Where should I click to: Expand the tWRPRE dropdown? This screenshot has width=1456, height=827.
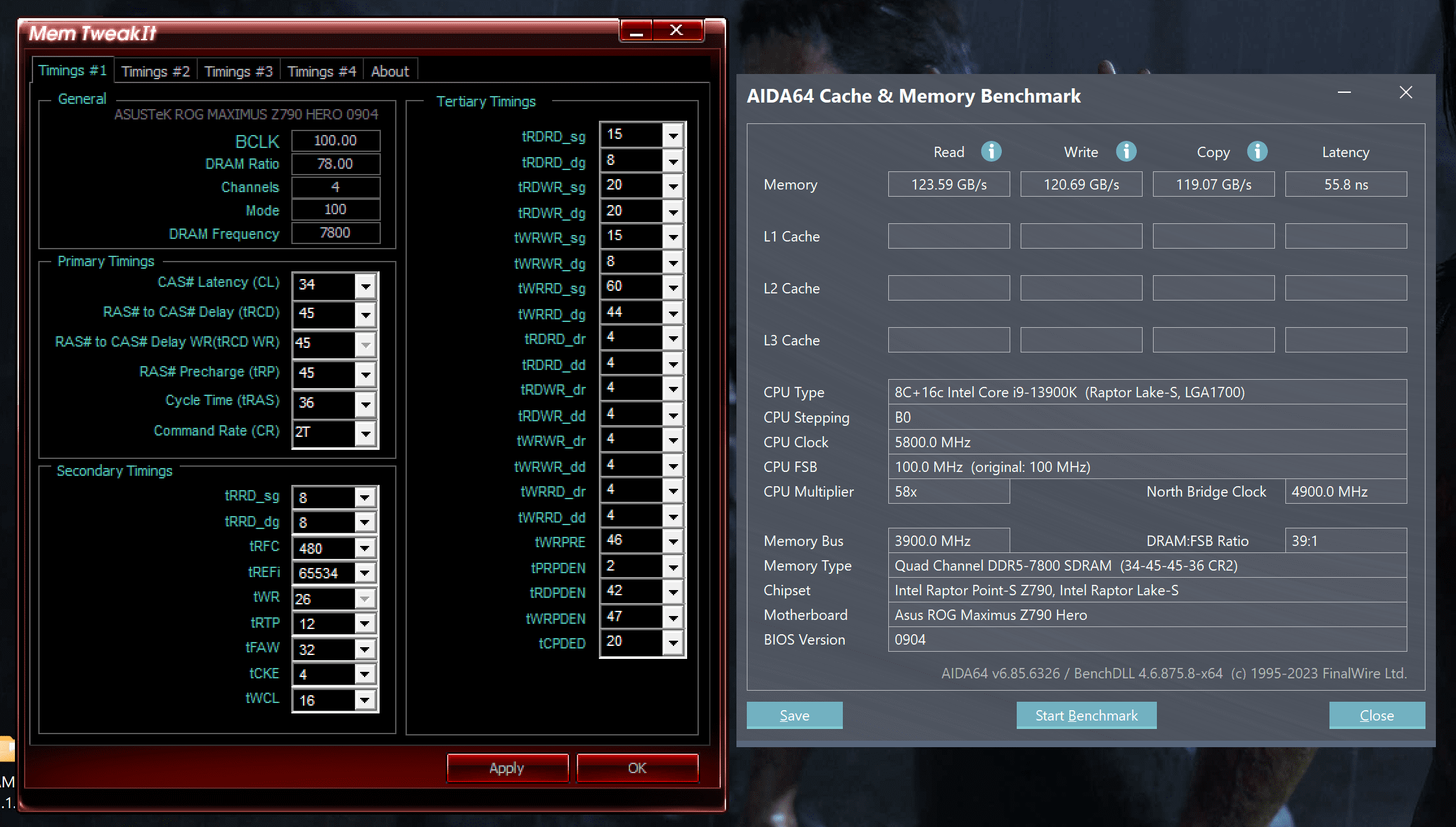pyautogui.click(x=673, y=541)
